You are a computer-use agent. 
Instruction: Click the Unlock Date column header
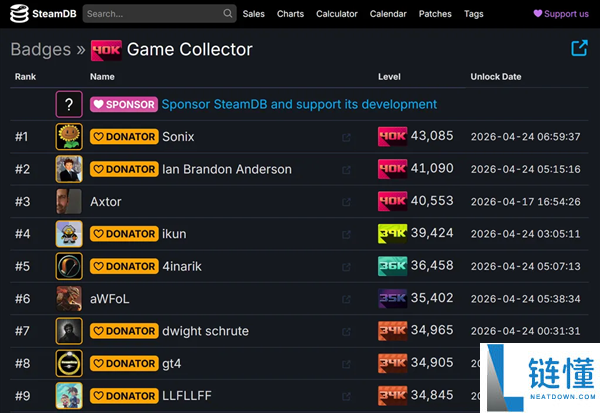pos(496,77)
